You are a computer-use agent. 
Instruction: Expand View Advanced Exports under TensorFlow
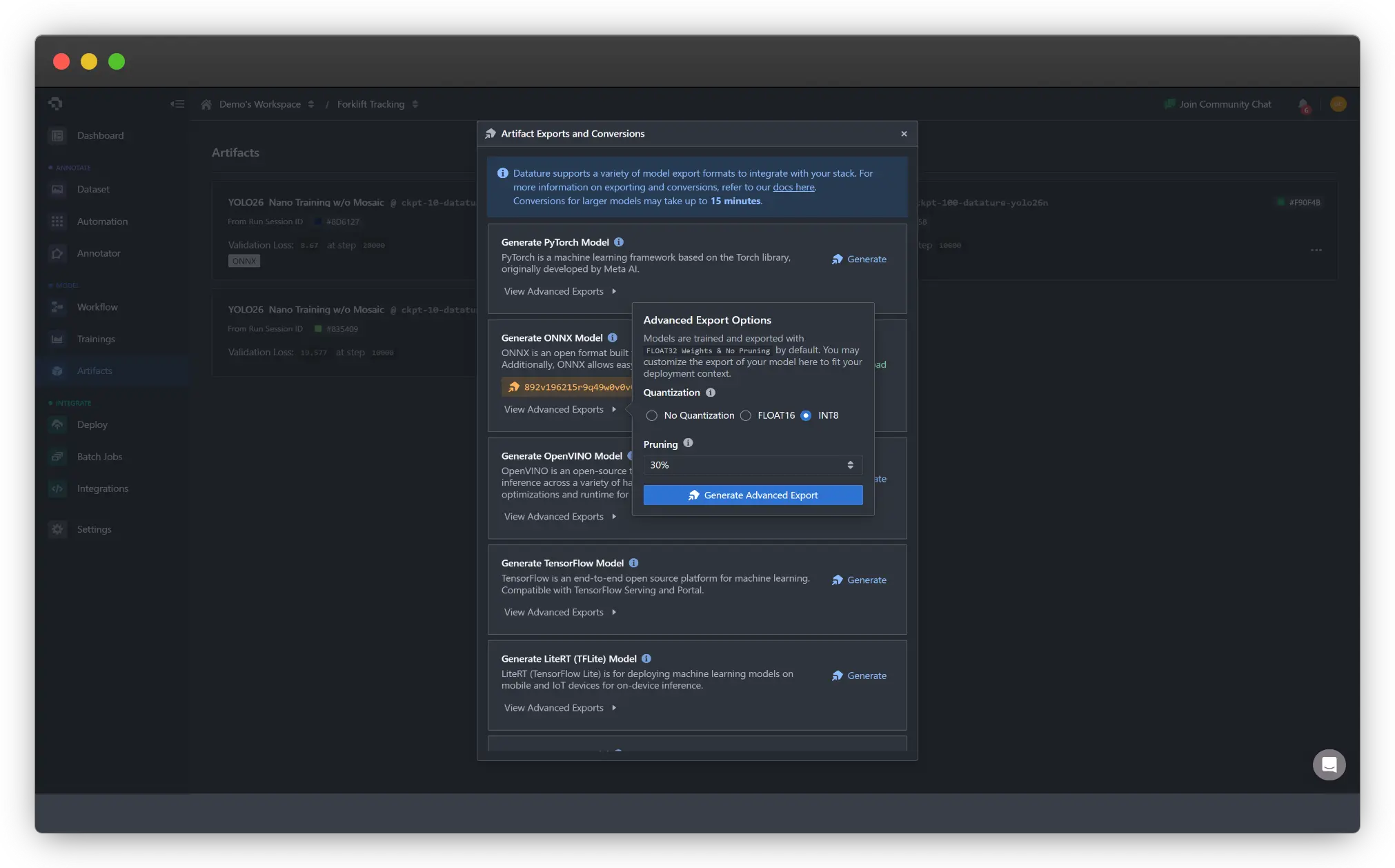click(x=560, y=612)
